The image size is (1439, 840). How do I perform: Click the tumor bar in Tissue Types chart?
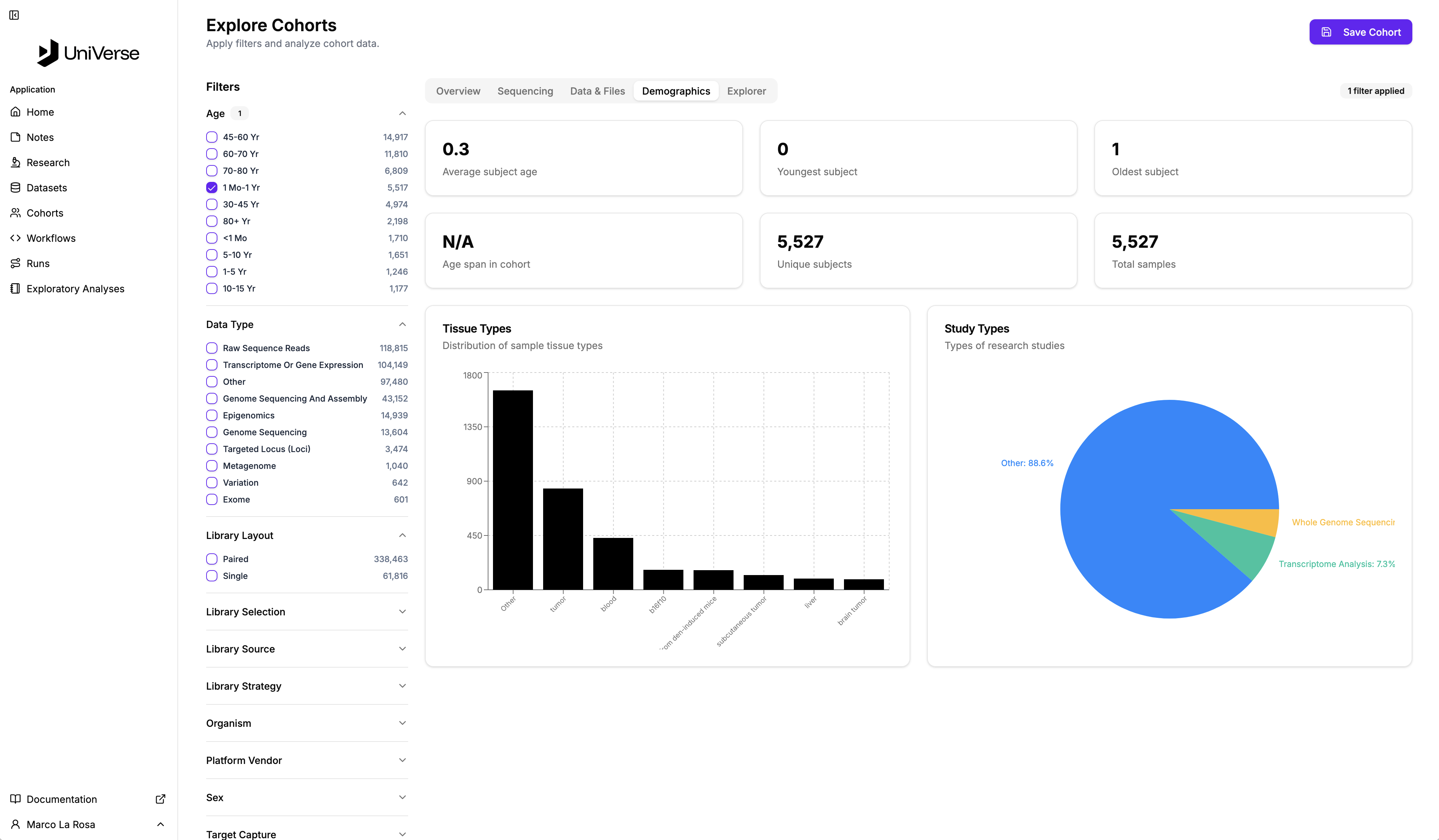562,539
